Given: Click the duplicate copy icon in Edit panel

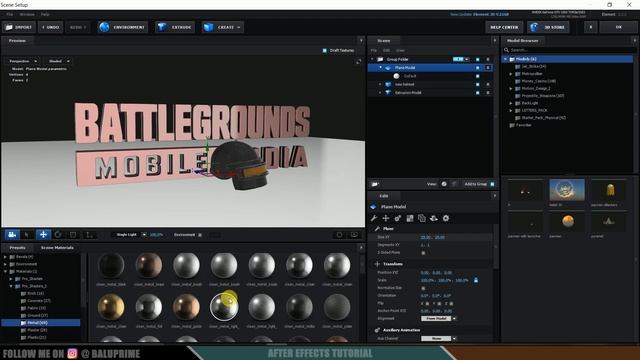Looking at the screenshot, I should [422, 218].
